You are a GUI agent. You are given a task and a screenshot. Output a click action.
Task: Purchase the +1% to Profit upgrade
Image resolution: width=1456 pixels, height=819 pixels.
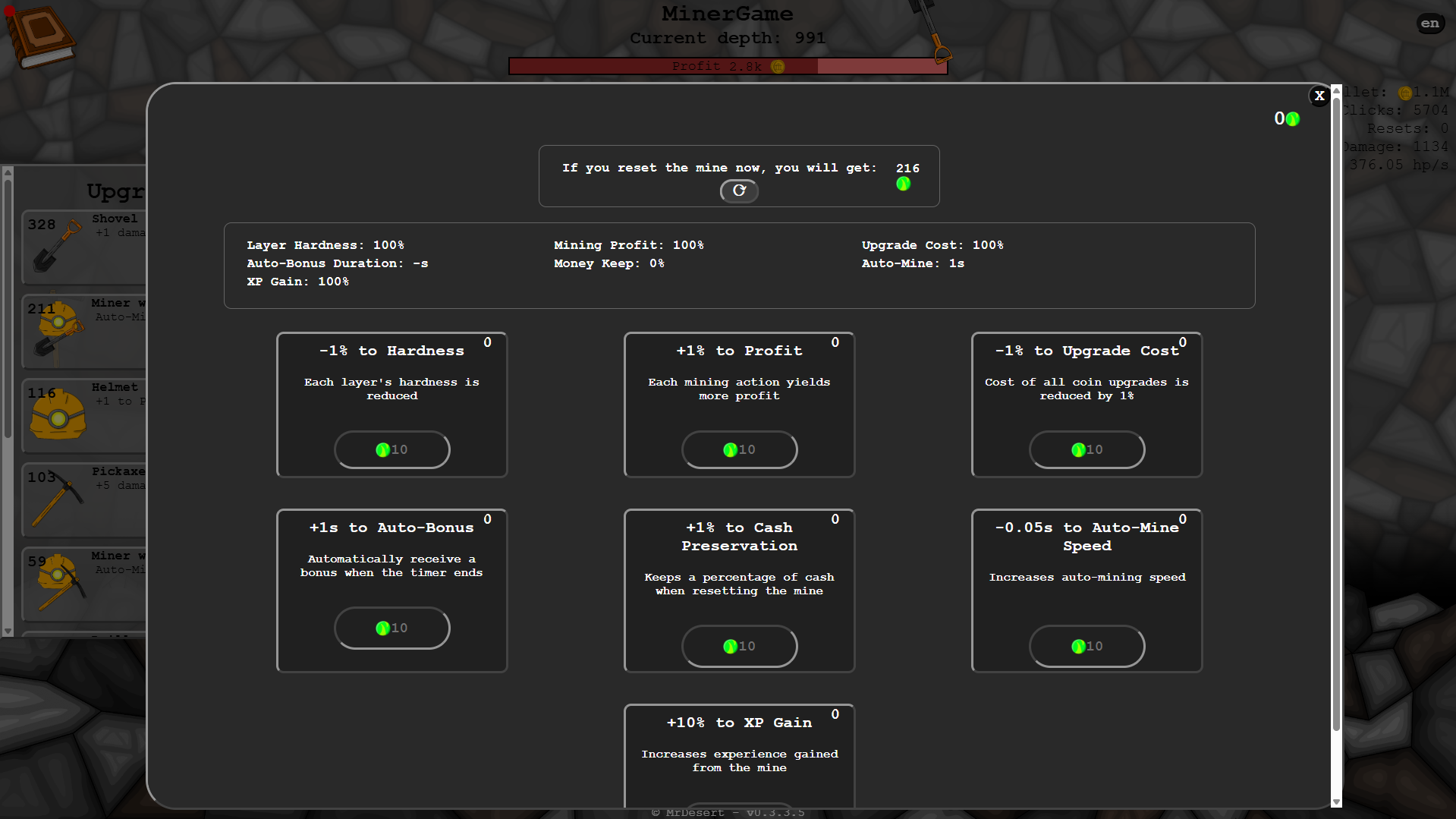(739, 449)
